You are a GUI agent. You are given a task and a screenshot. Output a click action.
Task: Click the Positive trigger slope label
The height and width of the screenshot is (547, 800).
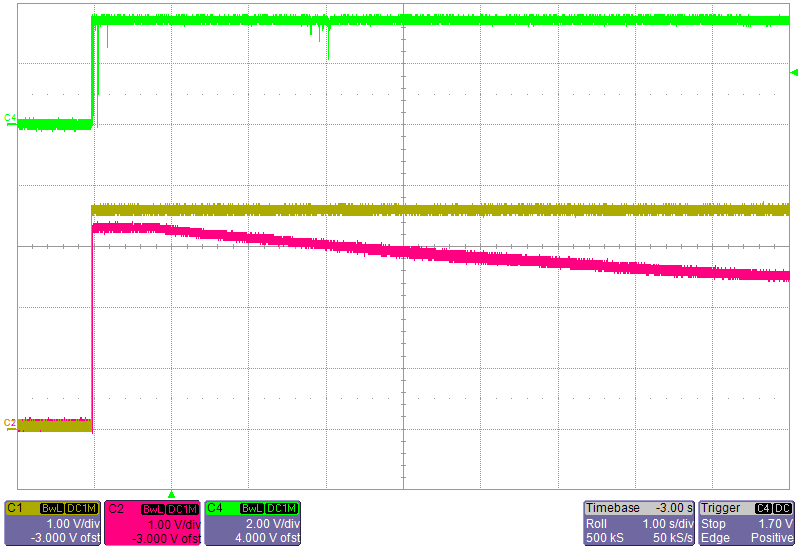point(772,538)
